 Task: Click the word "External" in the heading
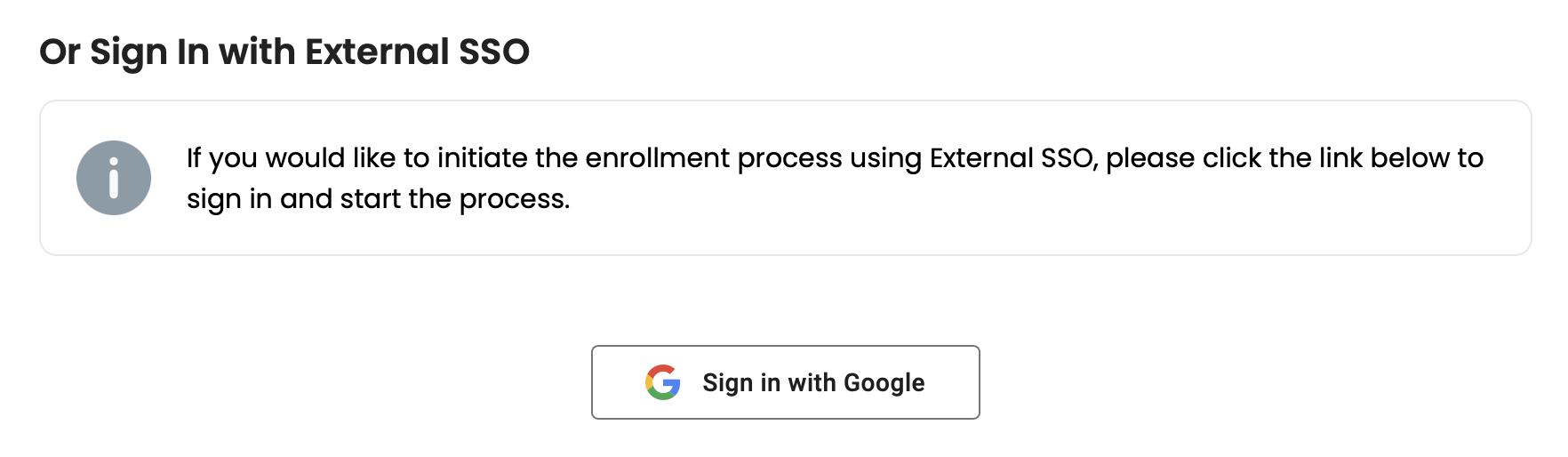tap(377, 52)
